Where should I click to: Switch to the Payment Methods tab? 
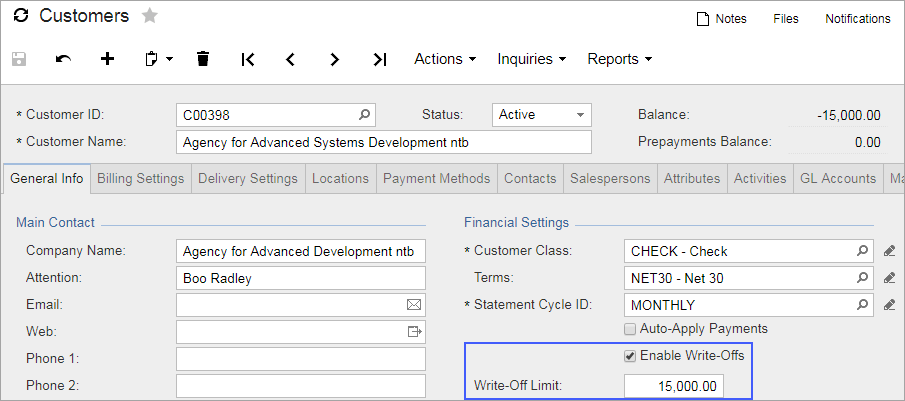tap(436, 179)
